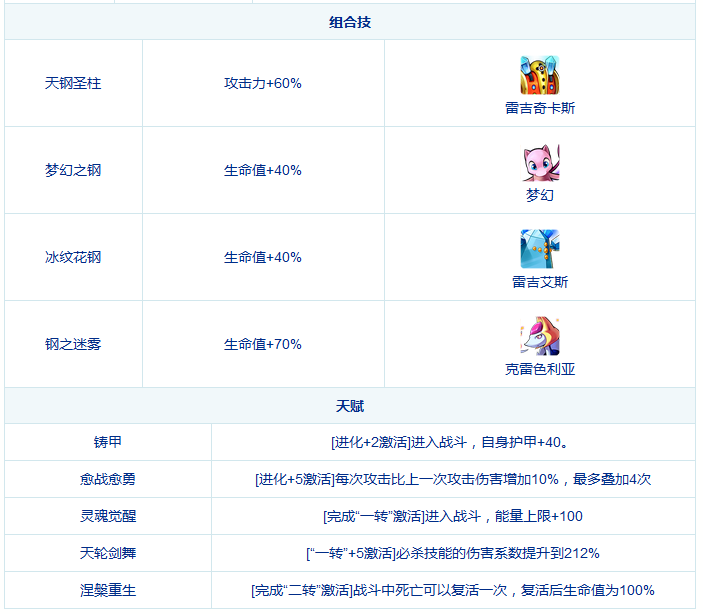The image size is (703, 614).
Task: Click the 灵魂觉醒 talent name
Action: 108,516
